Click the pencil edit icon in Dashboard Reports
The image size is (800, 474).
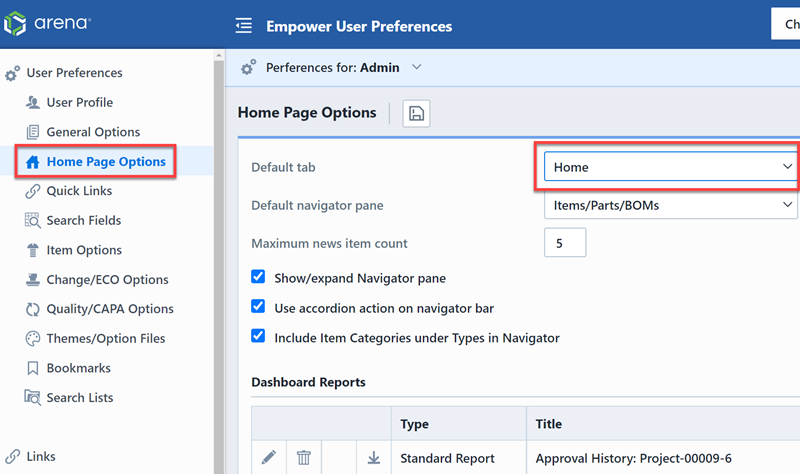(x=268, y=458)
